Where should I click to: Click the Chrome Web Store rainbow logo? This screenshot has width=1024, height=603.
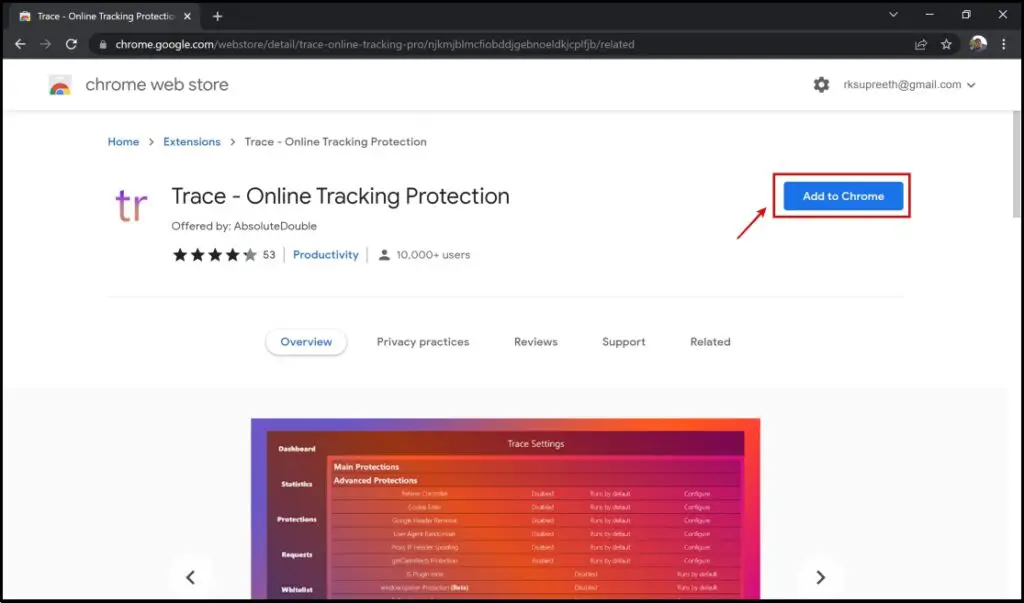(x=60, y=85)
